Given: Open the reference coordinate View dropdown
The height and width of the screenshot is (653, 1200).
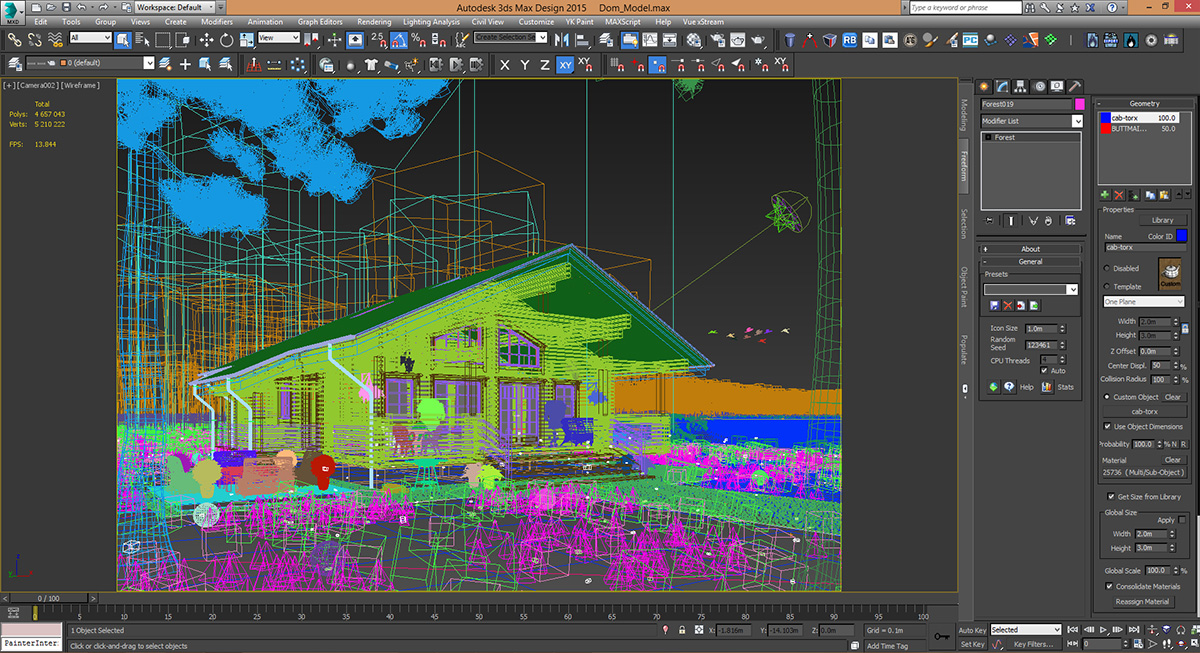Looking at the screenshot, I should pyautogui.click(x=279, y=38).
